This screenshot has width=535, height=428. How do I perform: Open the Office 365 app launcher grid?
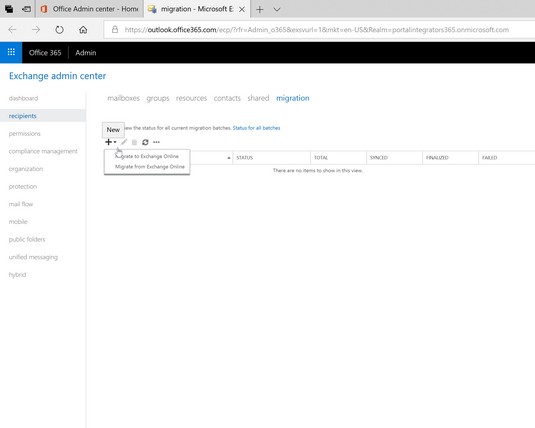(11, 52)
